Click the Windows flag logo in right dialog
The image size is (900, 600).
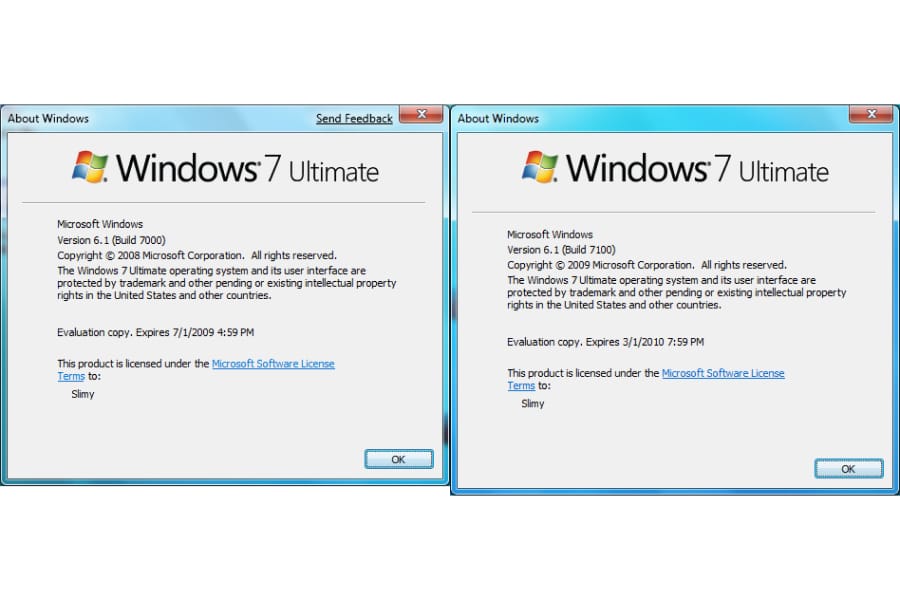click(540, 167)
